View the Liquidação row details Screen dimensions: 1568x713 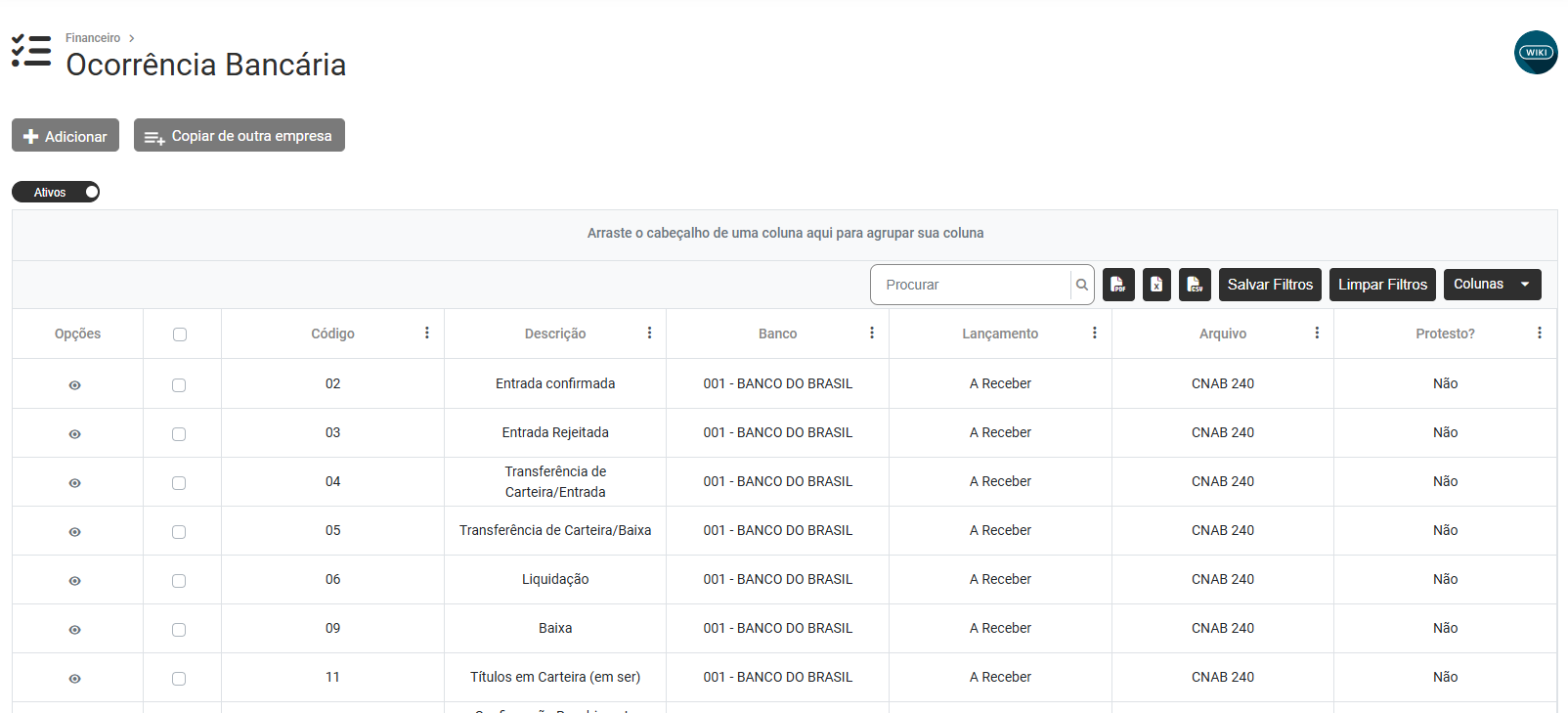point(75,581)
